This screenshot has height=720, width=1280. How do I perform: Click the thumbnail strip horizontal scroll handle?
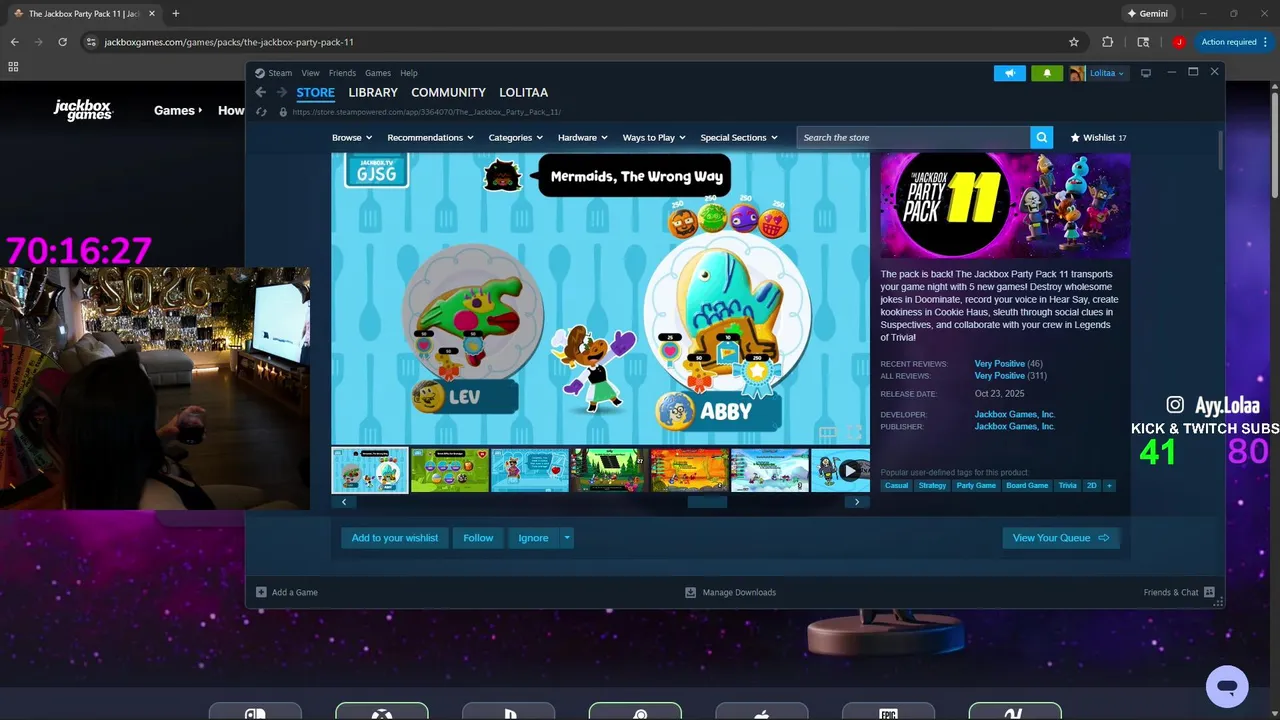coord(707,502)
